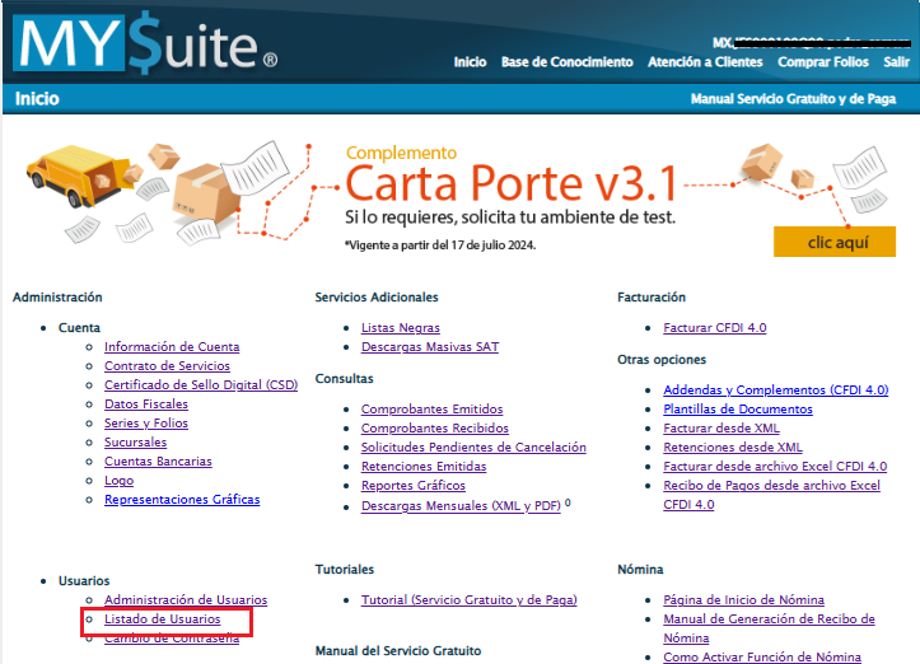View Comprobantes Emitidos
920x664 pixels.
[x=432, y=409]
